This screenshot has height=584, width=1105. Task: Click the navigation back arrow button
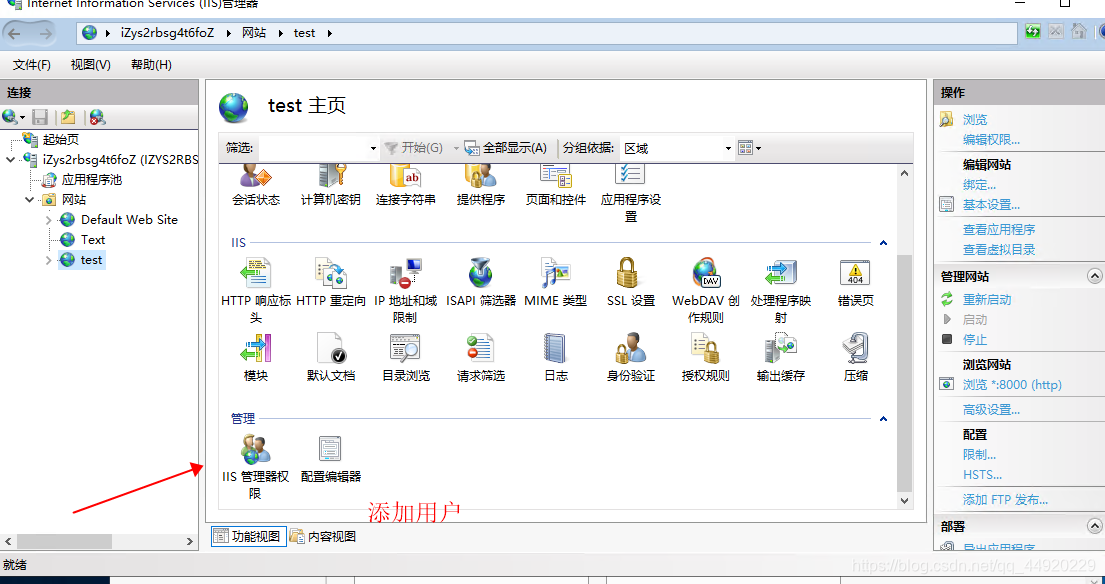click(15, 33)
